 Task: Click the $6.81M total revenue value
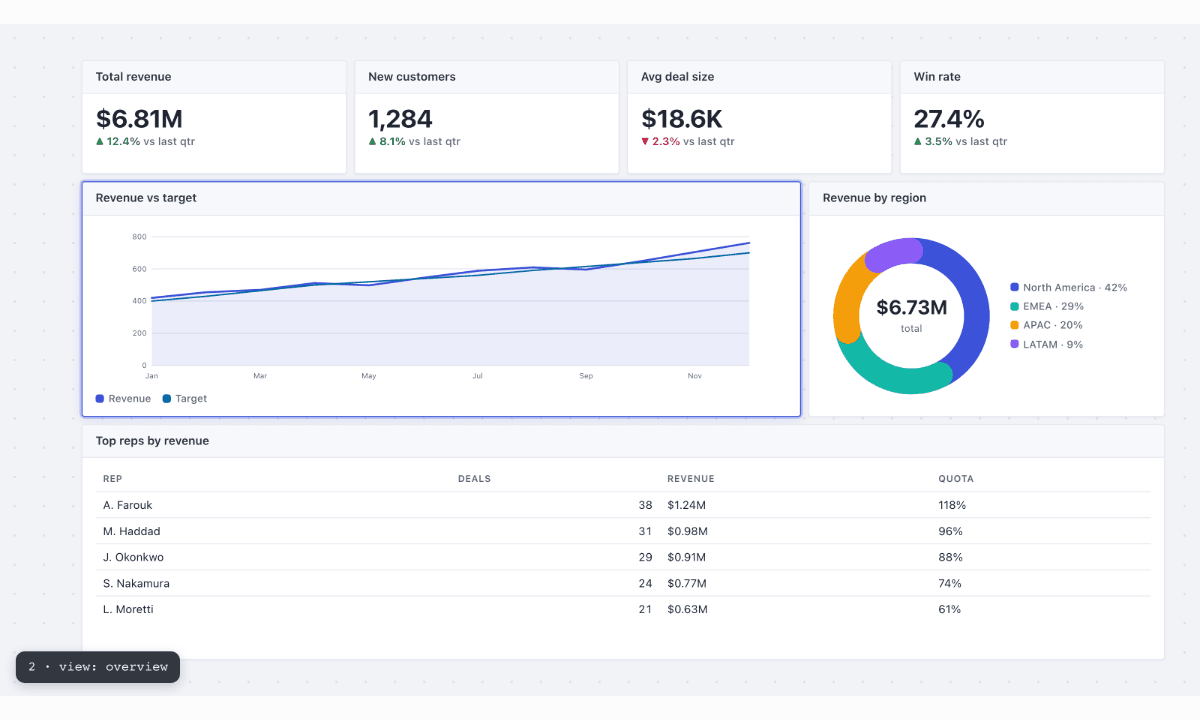click(139, 119)
